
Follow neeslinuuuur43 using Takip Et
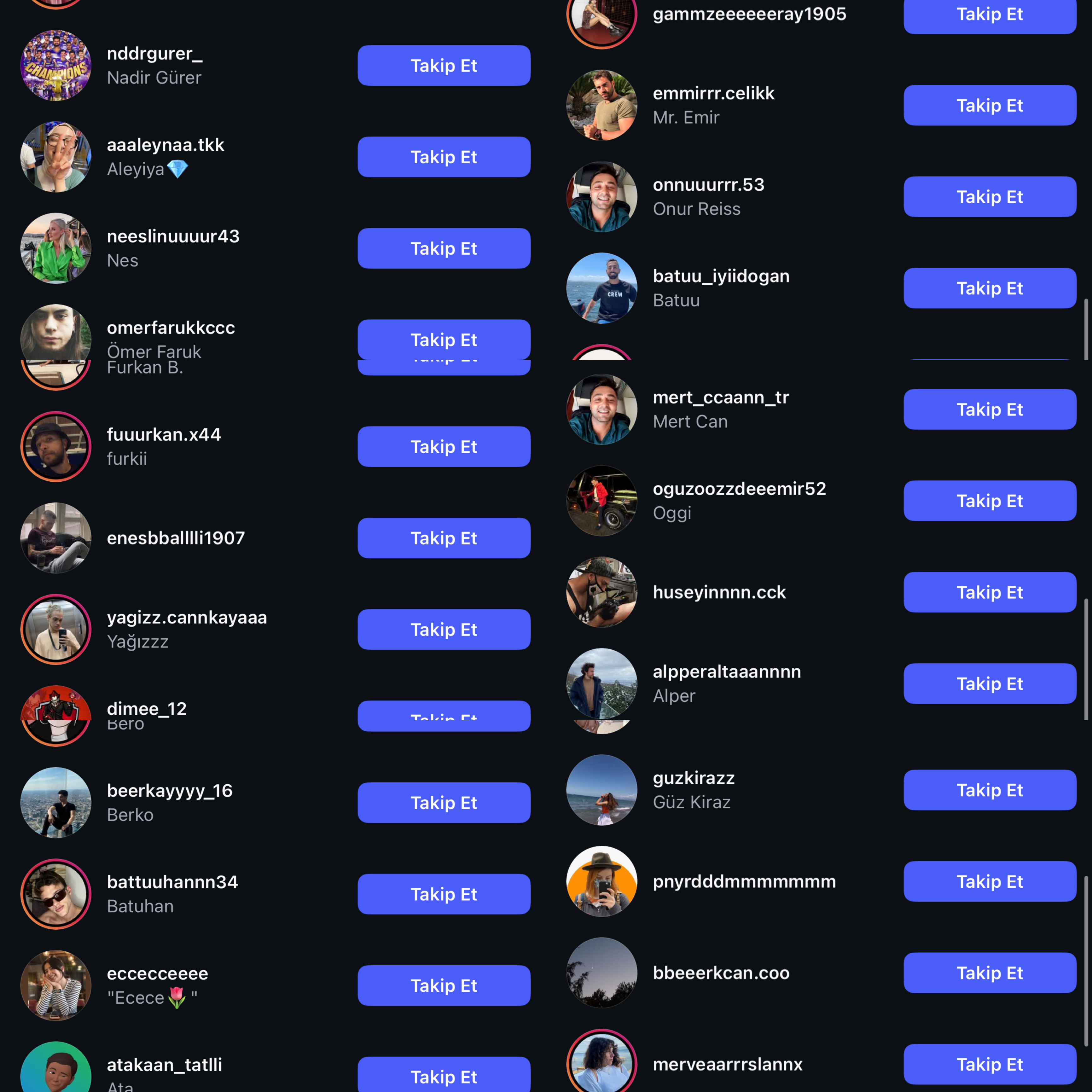[444, 248]
